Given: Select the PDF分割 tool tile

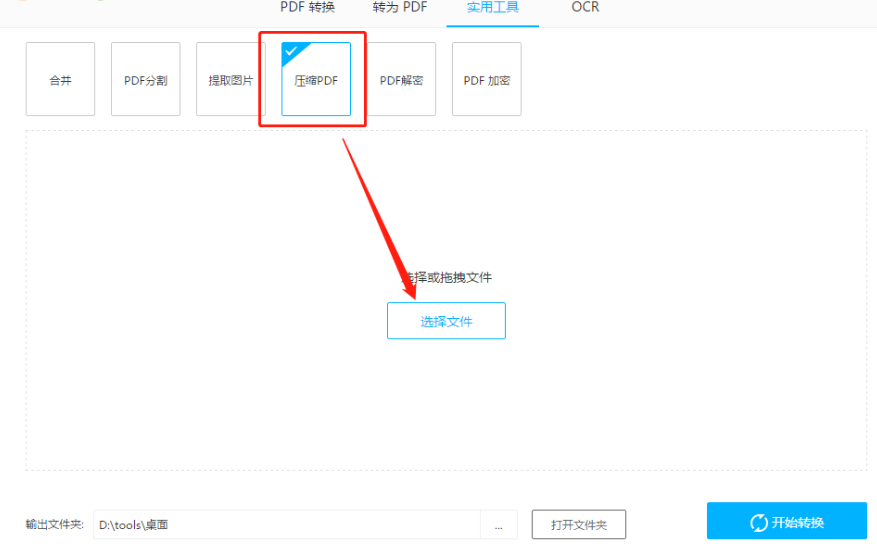Looking at the screenshot, I should [145, 79].
